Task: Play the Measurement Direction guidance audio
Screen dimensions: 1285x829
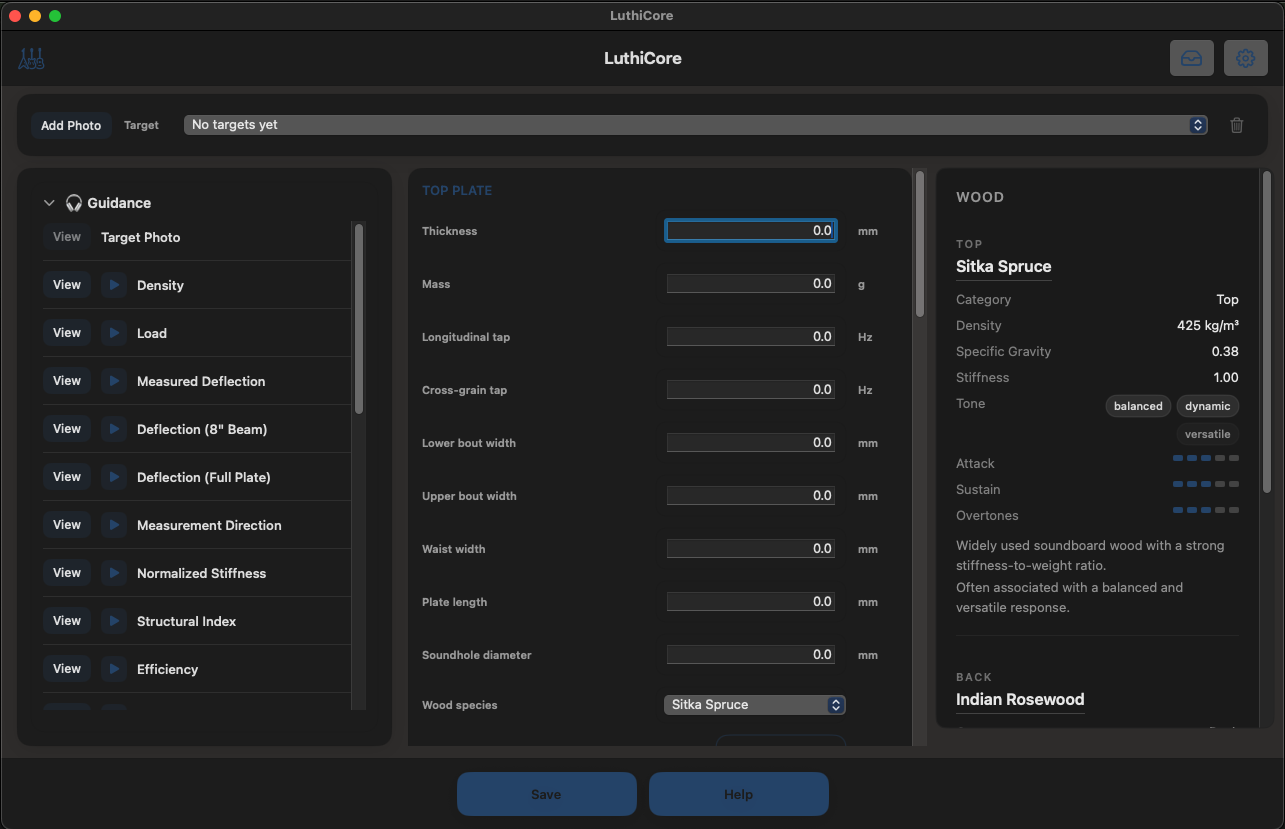Action: [x=114, y=525]
